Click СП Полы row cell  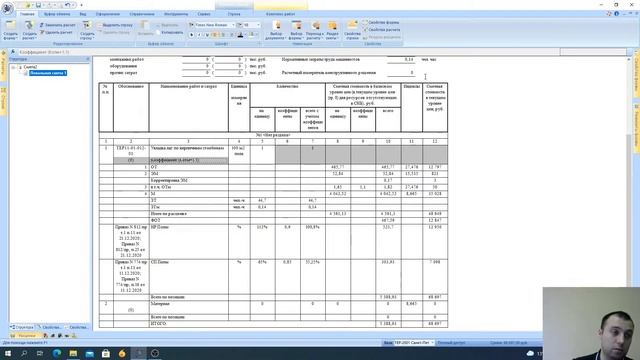point(189,277)
